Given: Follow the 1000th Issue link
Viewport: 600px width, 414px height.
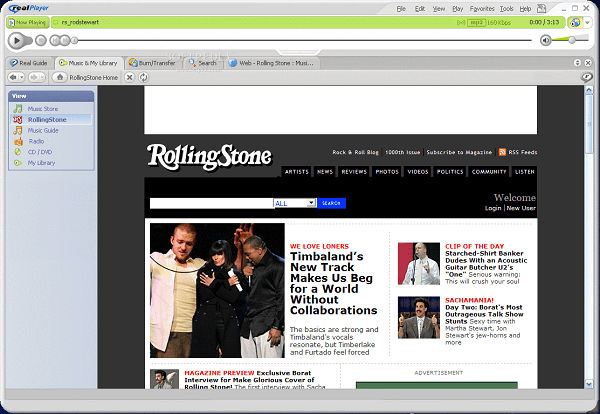Looking at the screenshot, I should pyautogui.click(x=403, y=152).
